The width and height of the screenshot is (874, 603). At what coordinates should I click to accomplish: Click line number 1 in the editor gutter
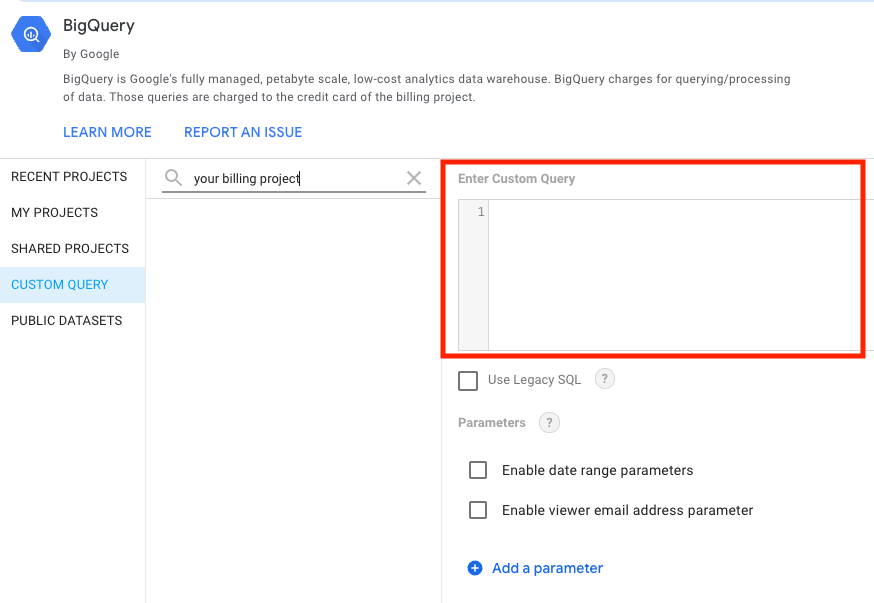coord(481,212)
